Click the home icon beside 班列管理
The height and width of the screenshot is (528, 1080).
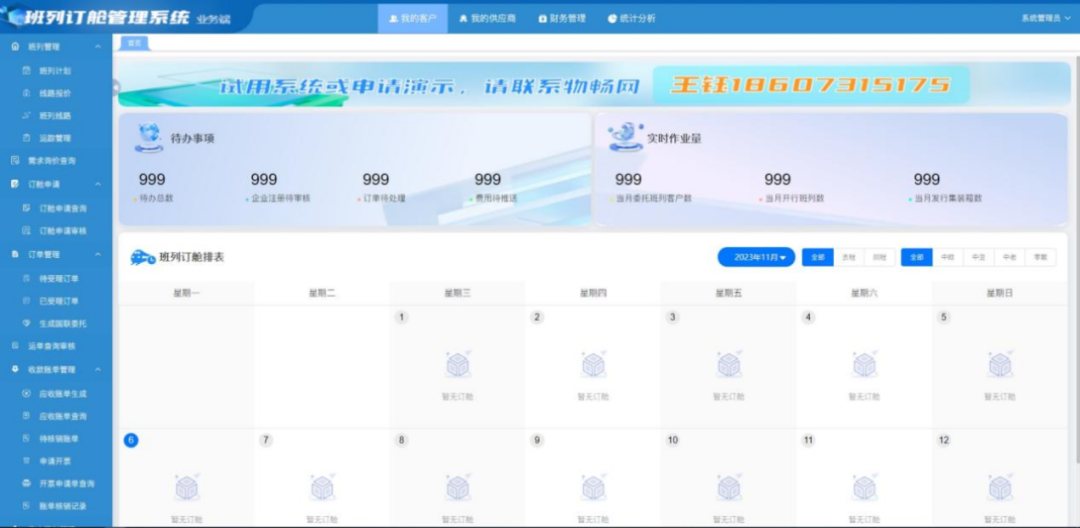click(15, 47)
